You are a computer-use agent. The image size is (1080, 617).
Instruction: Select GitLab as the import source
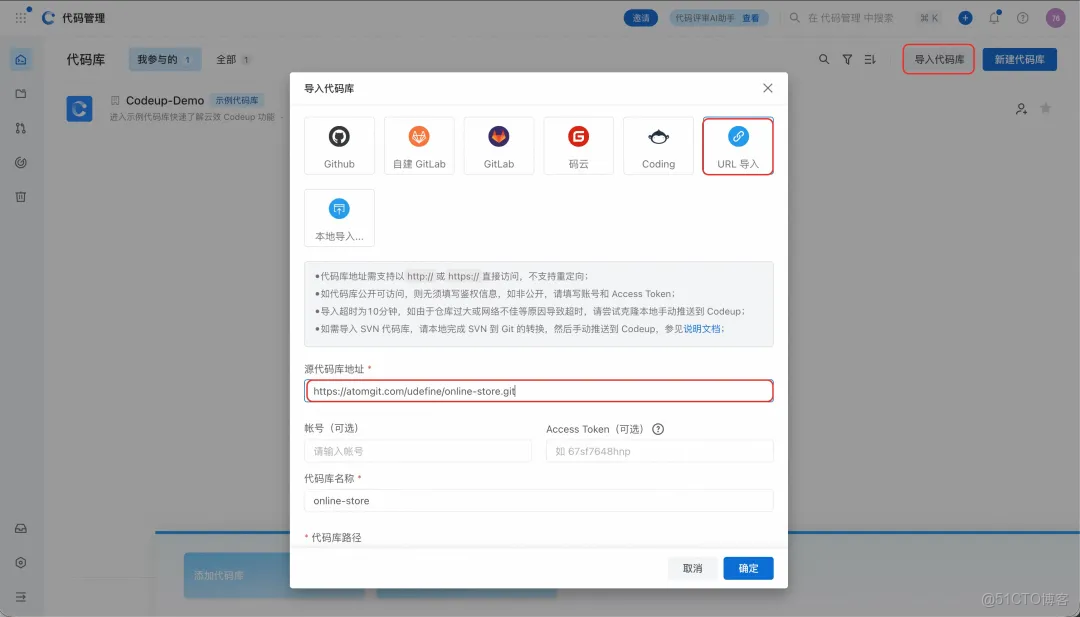coord(498,145)
